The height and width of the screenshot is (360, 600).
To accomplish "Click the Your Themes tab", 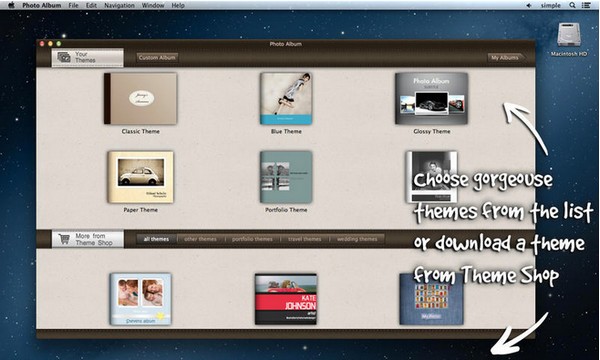I will pos(88,57).
